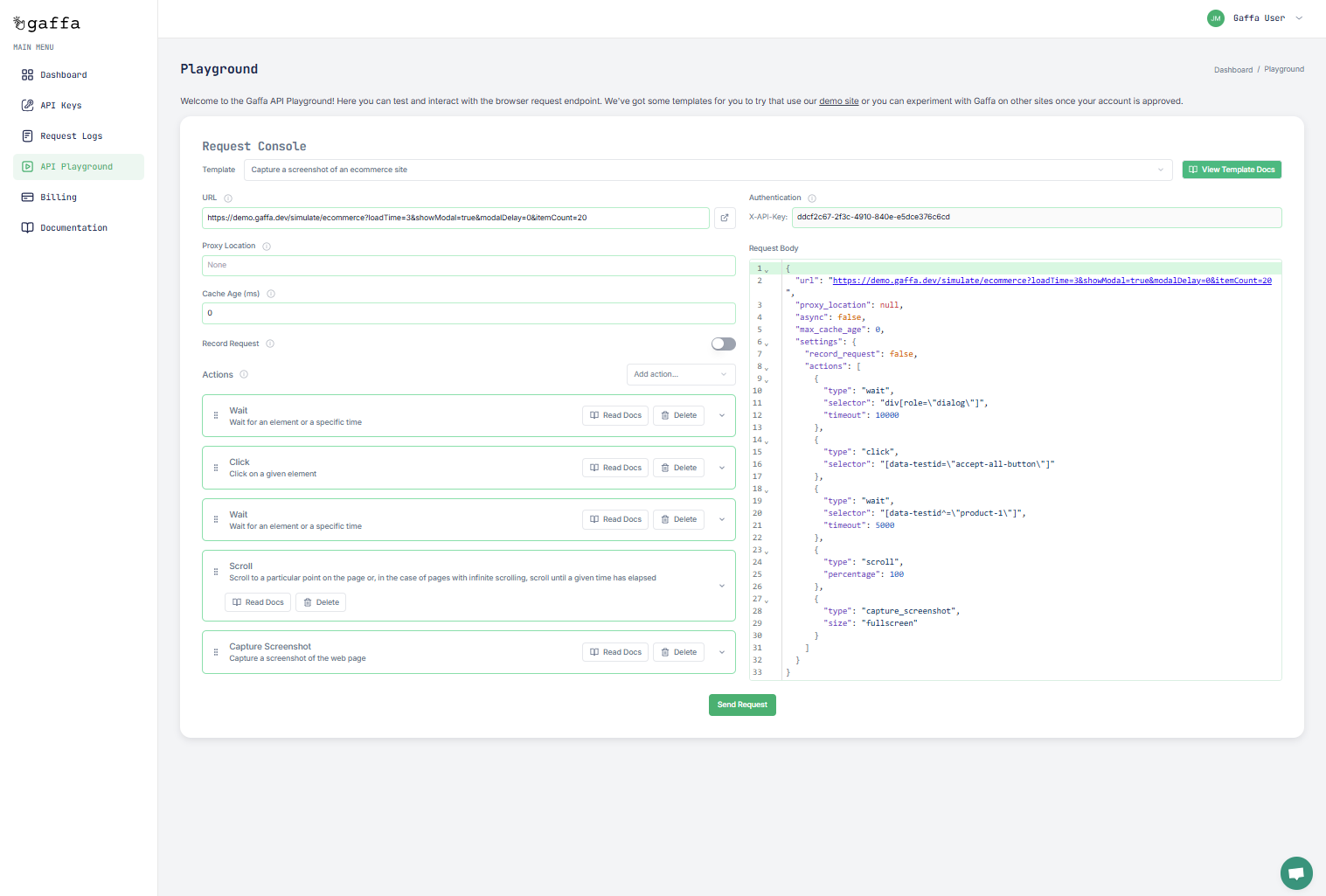Click the URL info help icon
The height and width of the screenshot is (896, 1326).
tap(228, 198)
